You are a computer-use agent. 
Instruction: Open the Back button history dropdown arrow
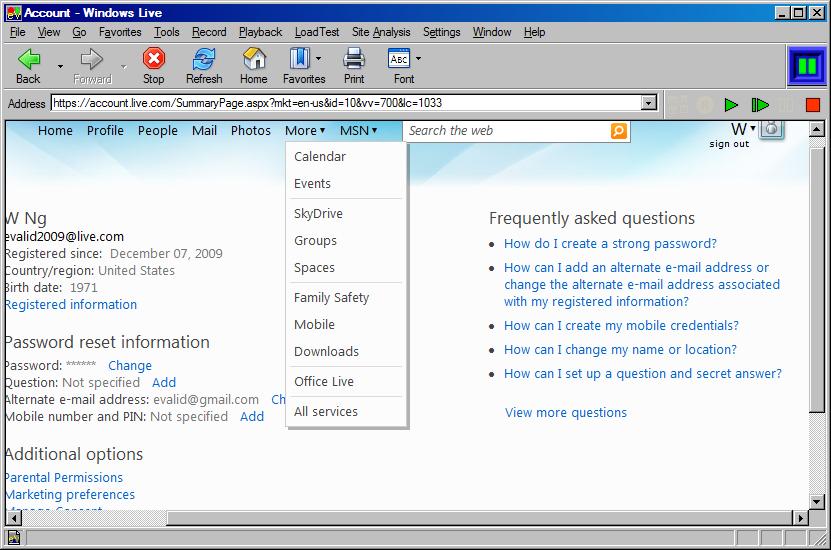tap(60, 66)
